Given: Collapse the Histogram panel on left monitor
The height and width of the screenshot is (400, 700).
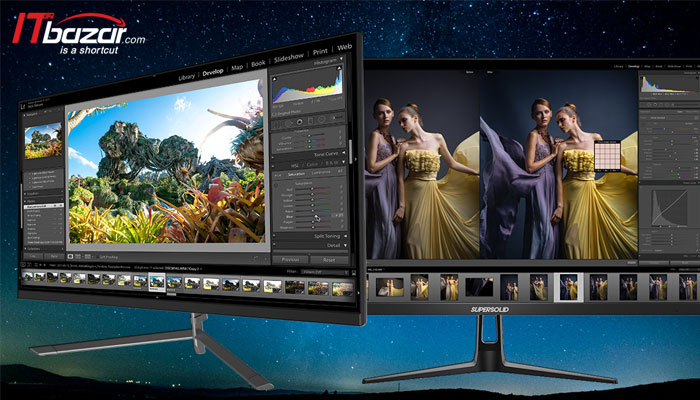Looking at the screenshot, I should [342, 58].
